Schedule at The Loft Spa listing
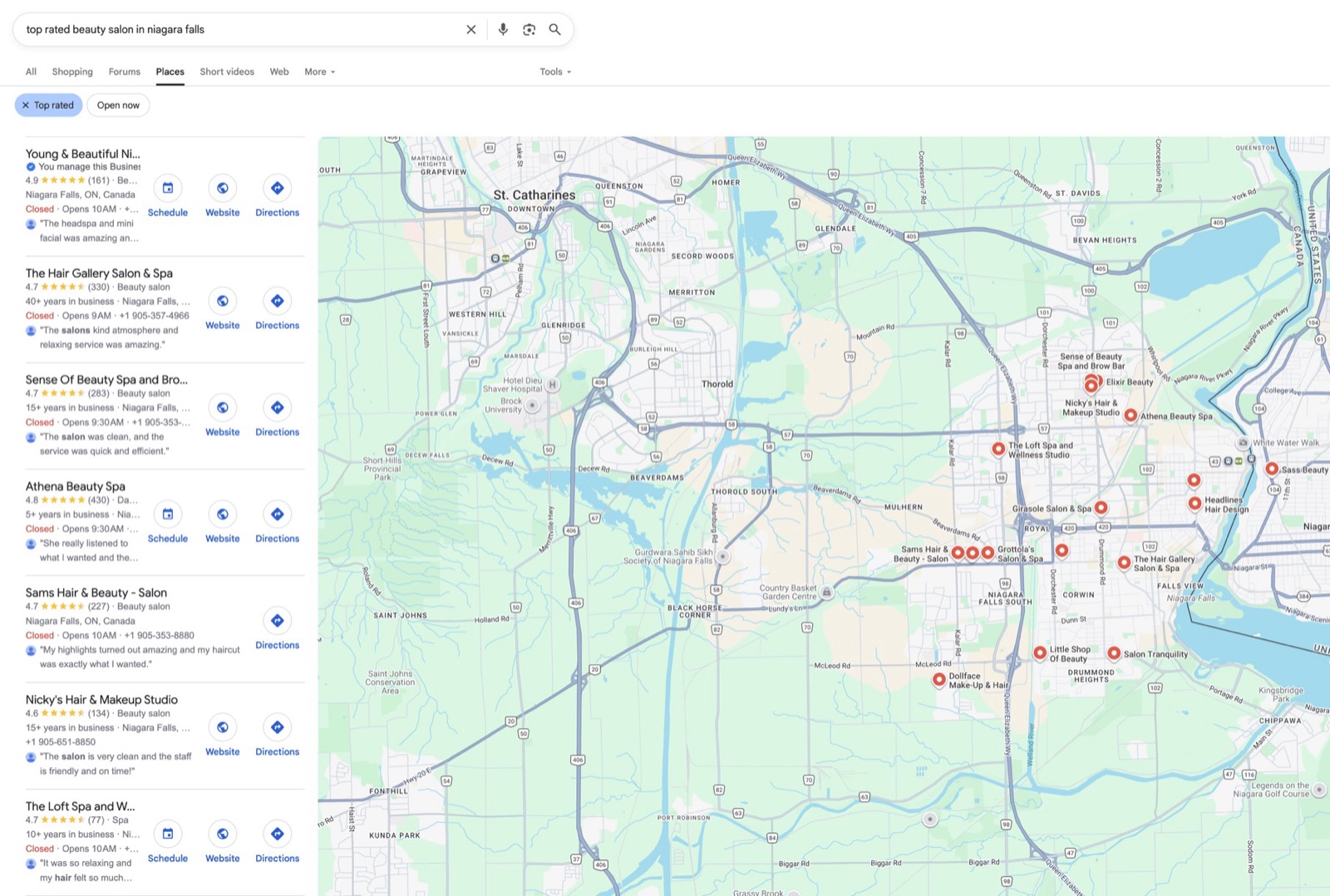Screen dimensions: 1330x896 click(168, 834)
